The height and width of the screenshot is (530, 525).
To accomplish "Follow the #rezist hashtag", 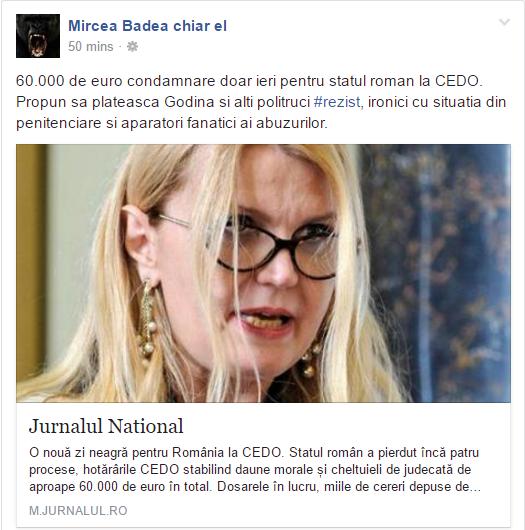I will 337,102.
